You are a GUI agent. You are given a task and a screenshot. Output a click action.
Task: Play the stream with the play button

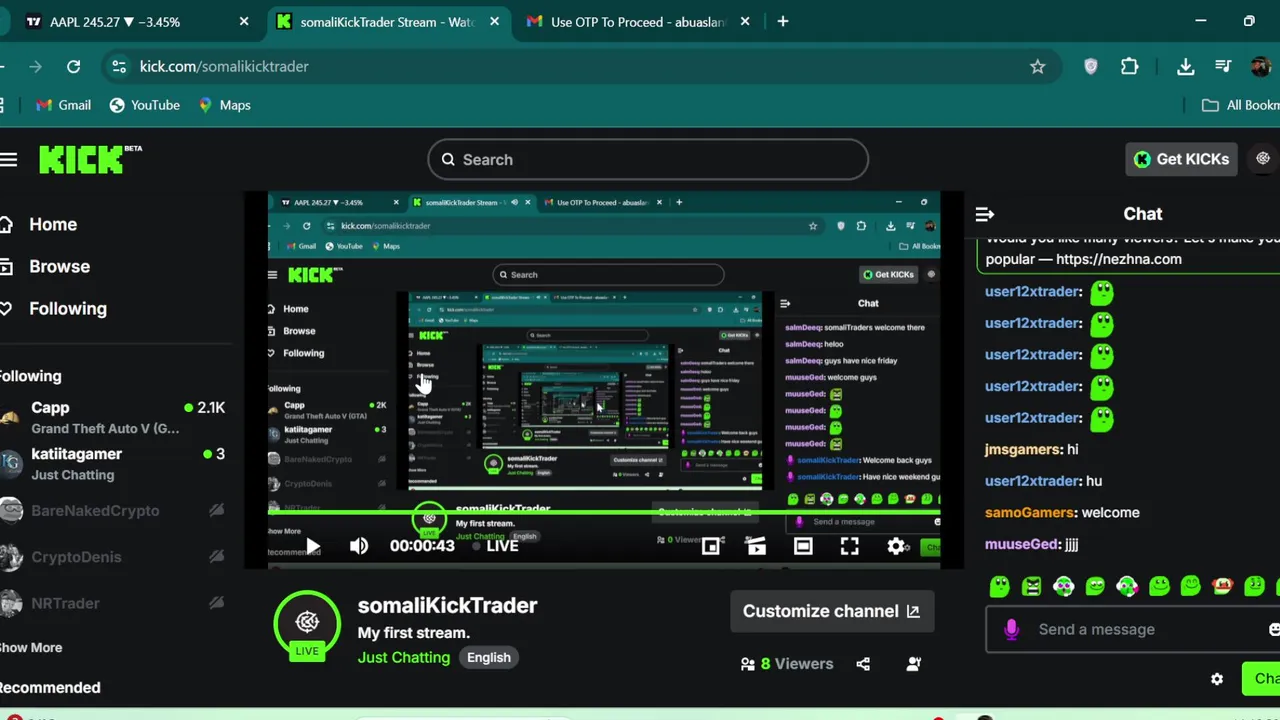tap(313, 546)
